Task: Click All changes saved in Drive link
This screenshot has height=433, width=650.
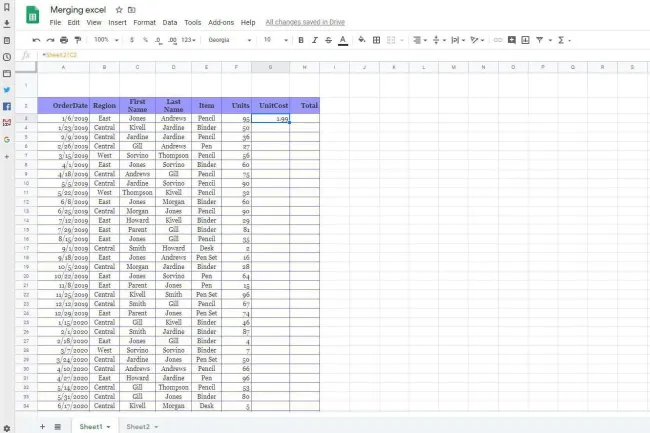Action: pyautogui.click(x=305, y=22)
